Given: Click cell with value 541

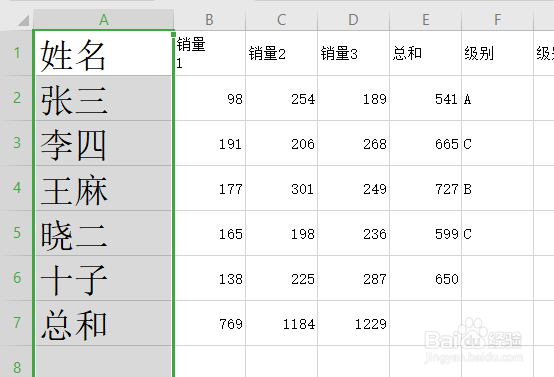Looking at the screenshot, I should [x=425, y=98].
